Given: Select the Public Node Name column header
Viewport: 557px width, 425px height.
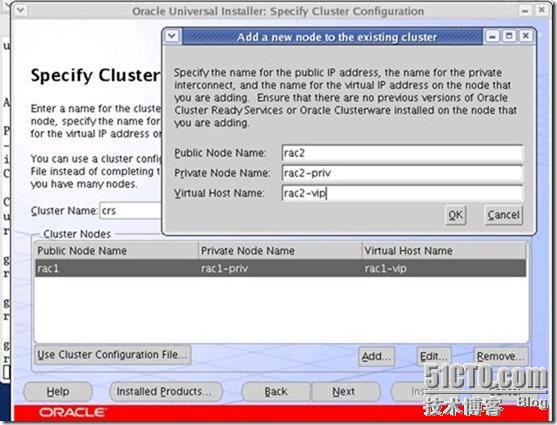Looking at the screenshot, I should [x=116, y=251].
